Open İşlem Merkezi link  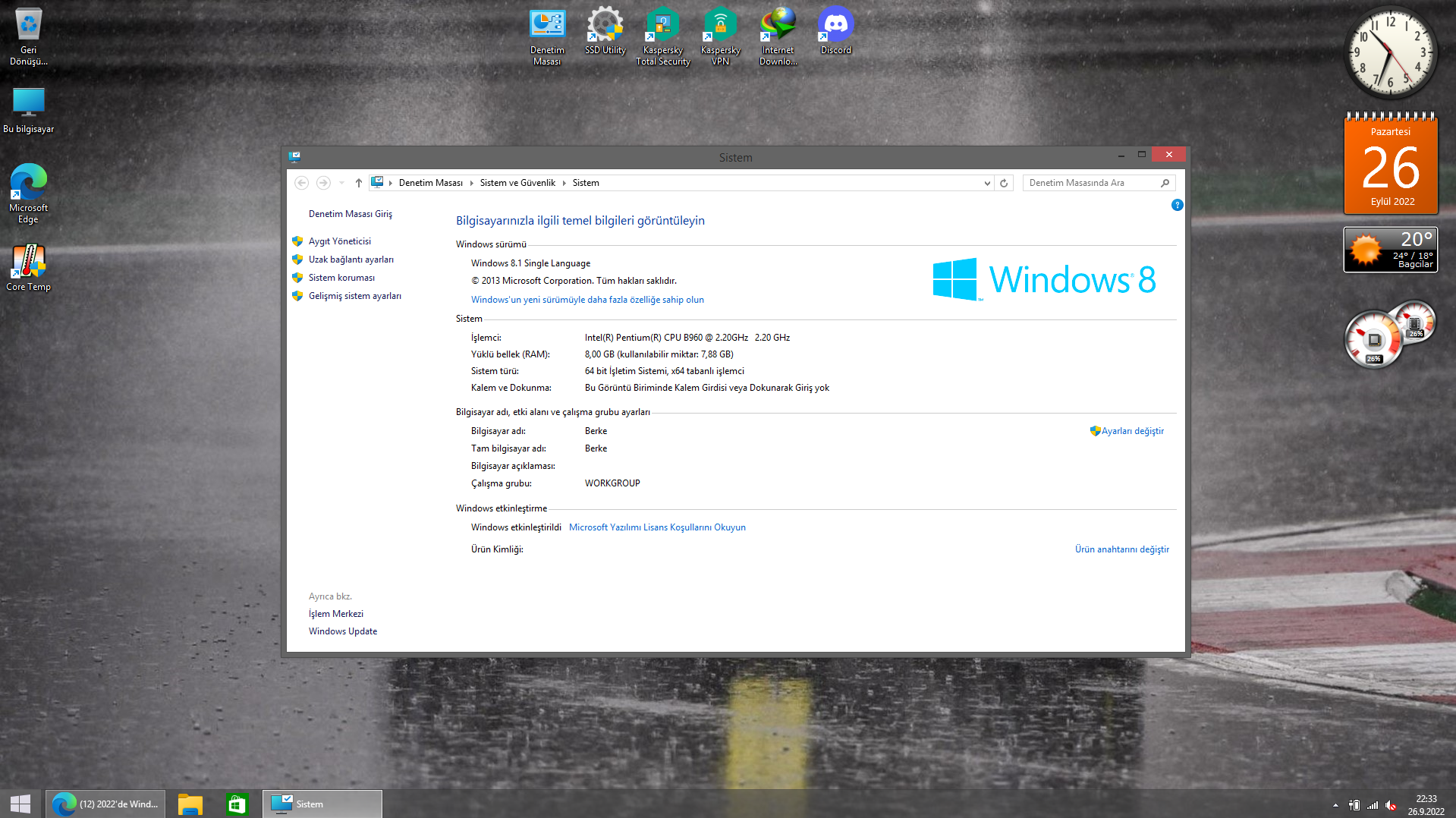(335, 614)
